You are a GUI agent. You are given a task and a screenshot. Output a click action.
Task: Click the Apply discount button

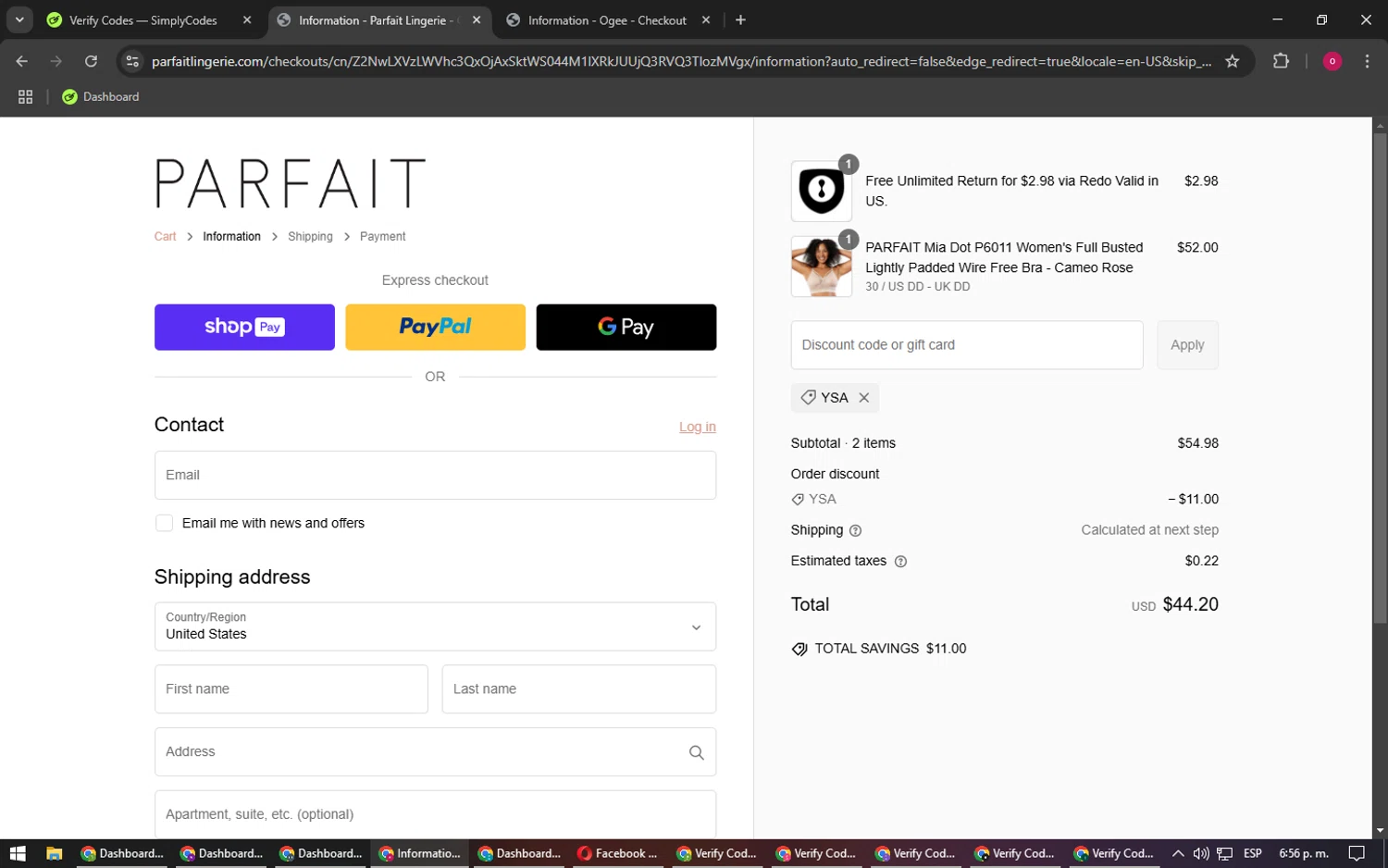1187,345
